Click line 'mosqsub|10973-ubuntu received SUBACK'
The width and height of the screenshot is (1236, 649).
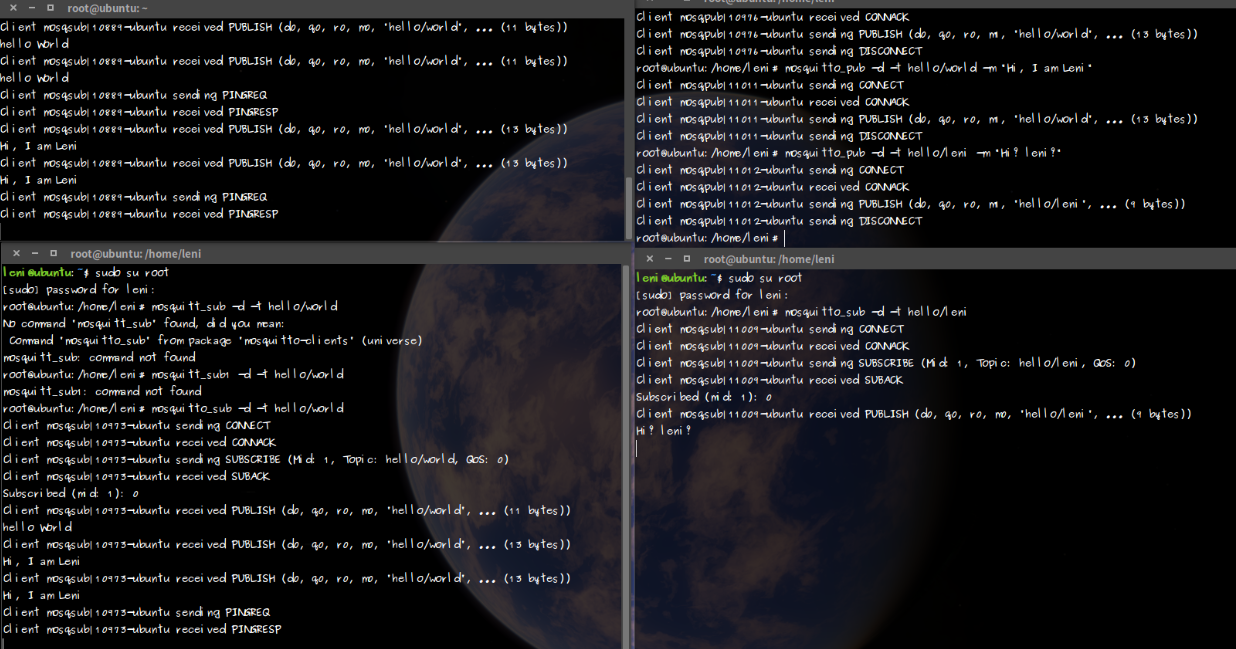coord(135,476)
